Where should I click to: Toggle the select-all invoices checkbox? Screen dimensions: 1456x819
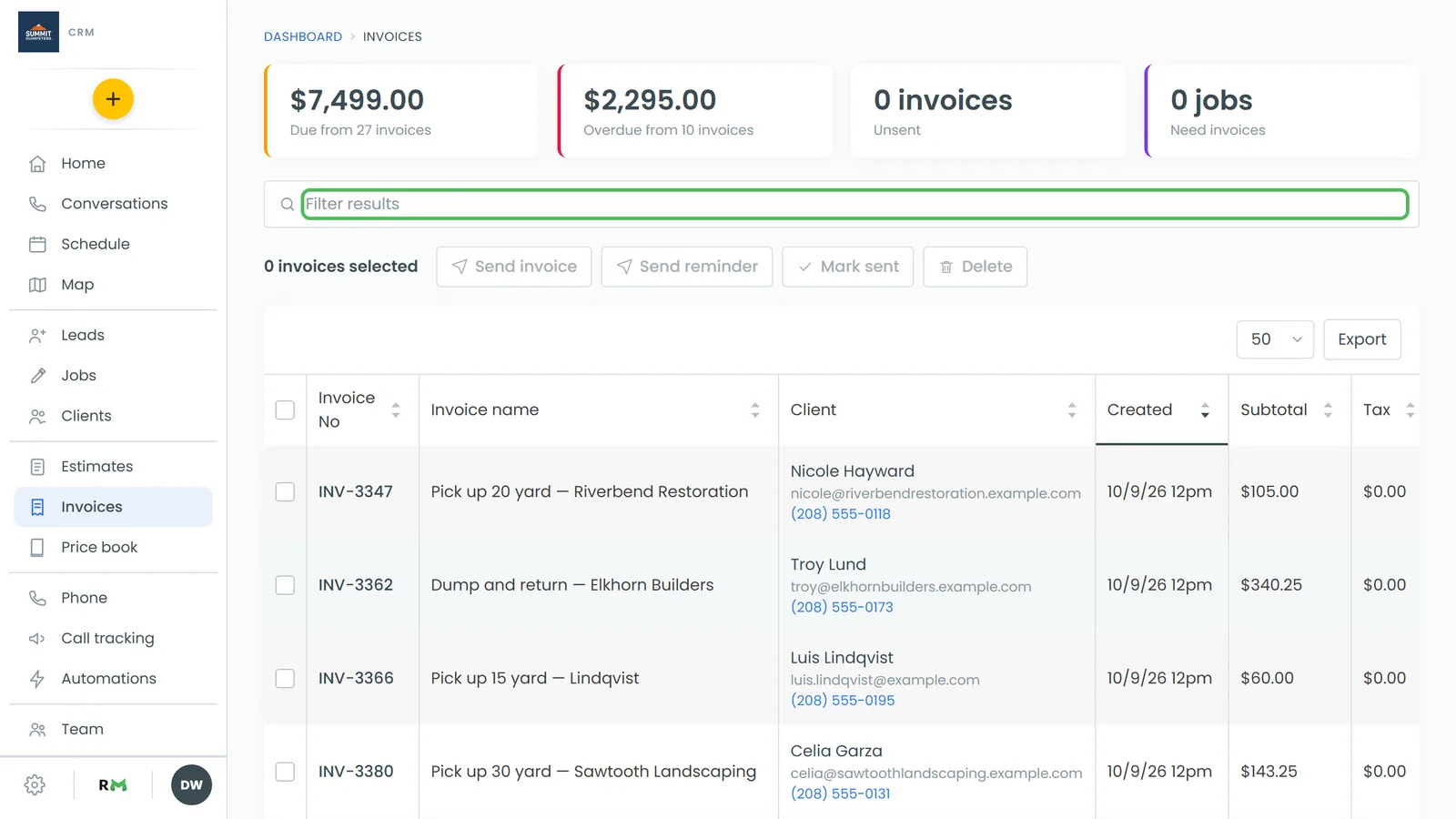click(x=285, y=410)
